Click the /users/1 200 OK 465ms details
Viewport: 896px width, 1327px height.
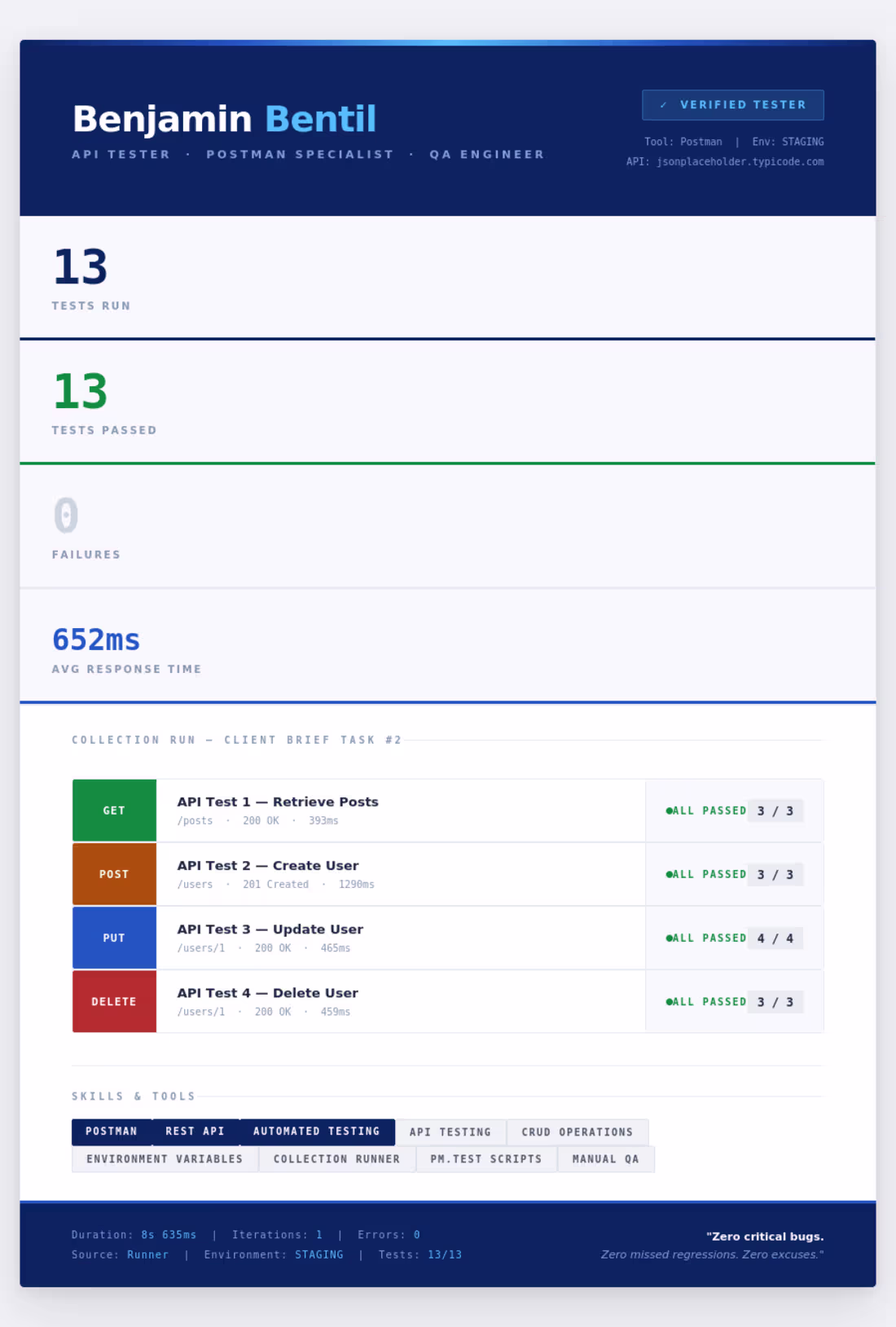click(x=264, y=948)
